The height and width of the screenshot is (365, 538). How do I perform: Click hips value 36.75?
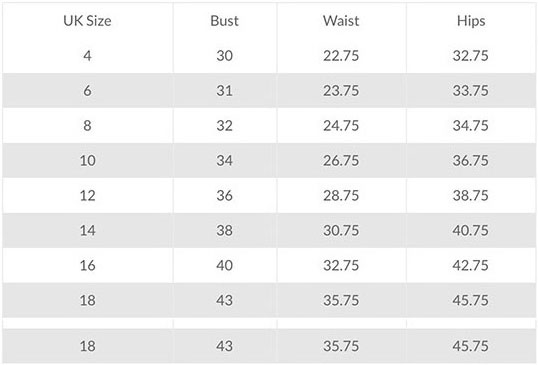click(470, 161)
